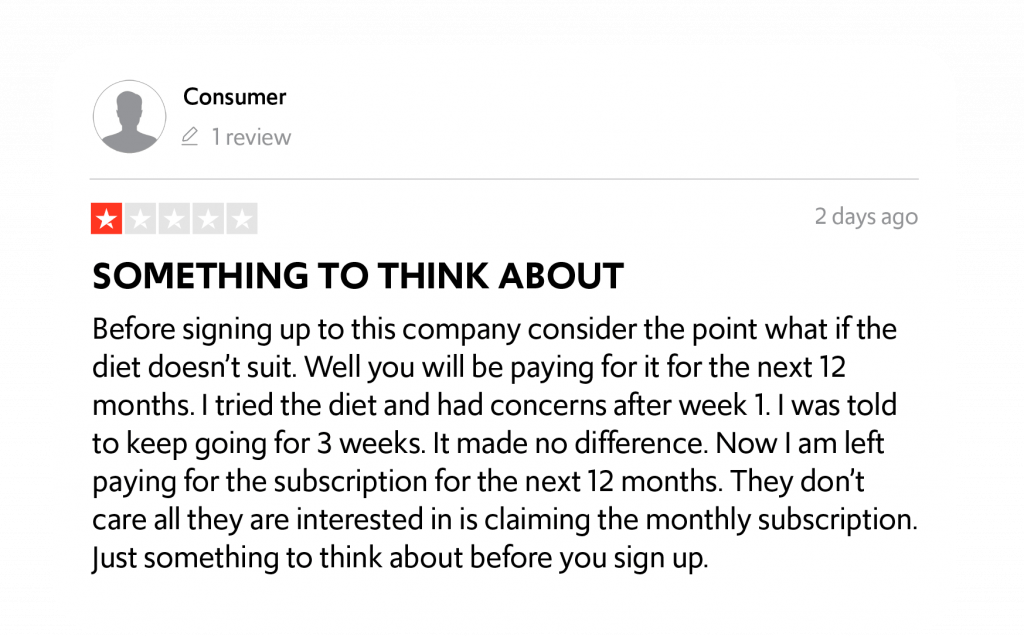Click the line starting Before signing up
This screenshot has width=1024, height=637.
pyautogui.click(x=494, y=329)
